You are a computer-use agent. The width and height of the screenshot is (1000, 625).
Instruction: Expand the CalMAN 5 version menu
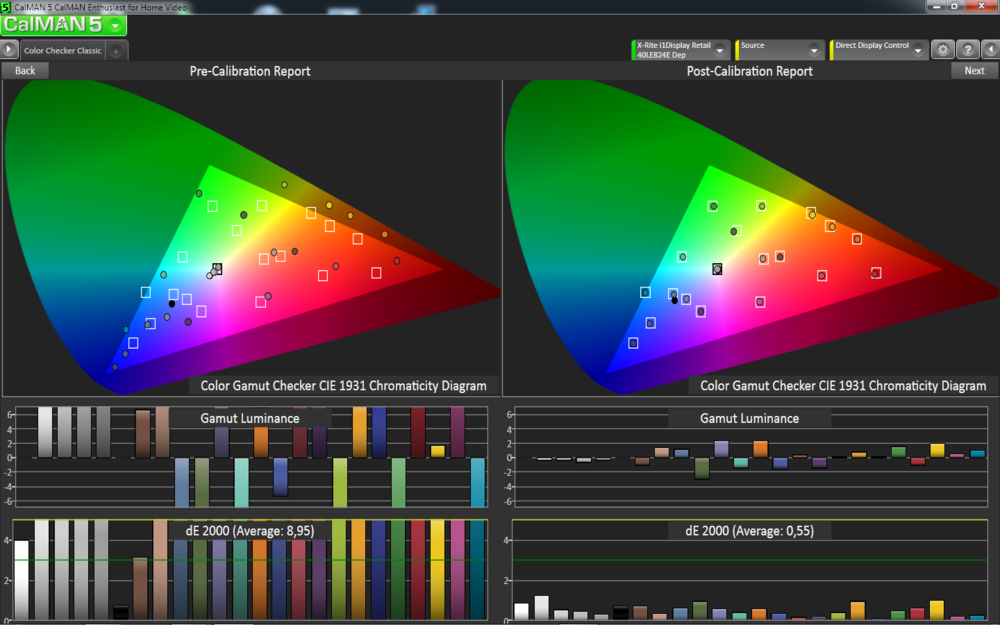pos(113,24)
